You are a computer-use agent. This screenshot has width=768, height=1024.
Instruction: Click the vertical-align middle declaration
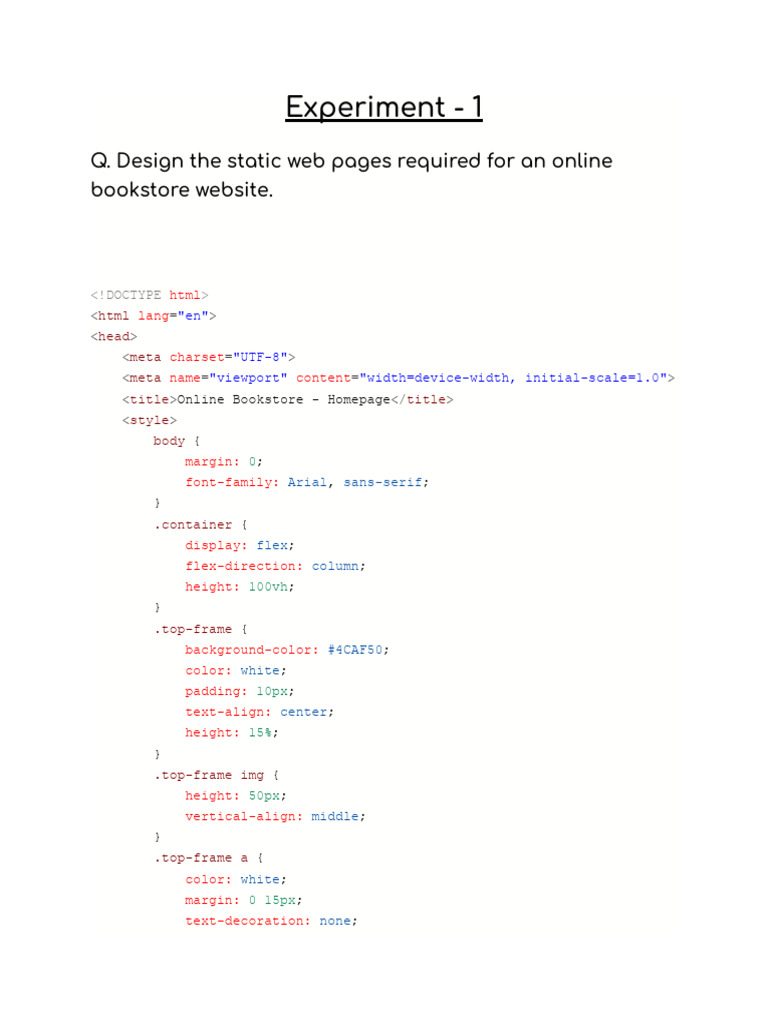[x=275, y=816]
